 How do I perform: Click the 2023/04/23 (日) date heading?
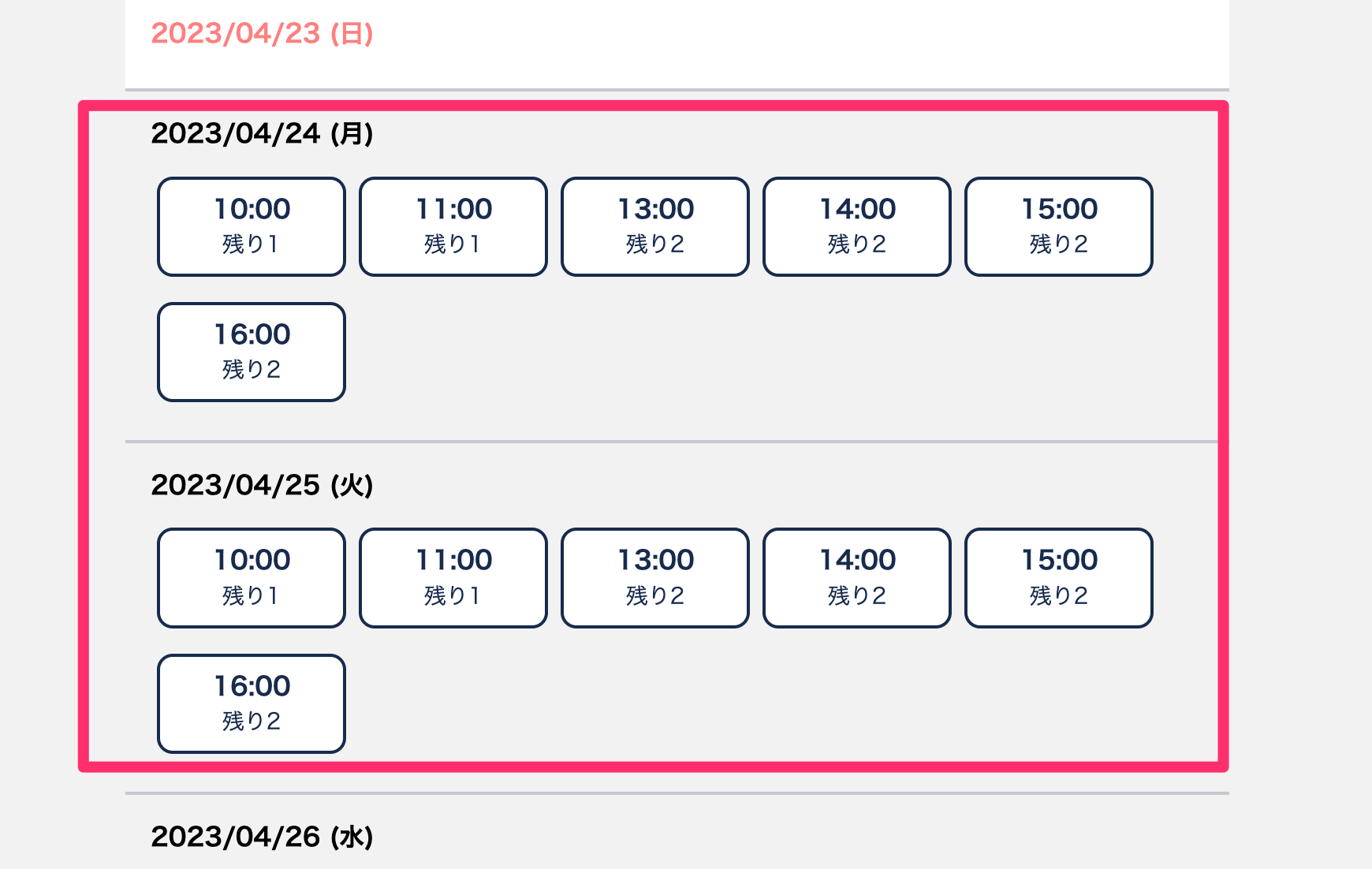pyautogui.click(x=262, y=33)
